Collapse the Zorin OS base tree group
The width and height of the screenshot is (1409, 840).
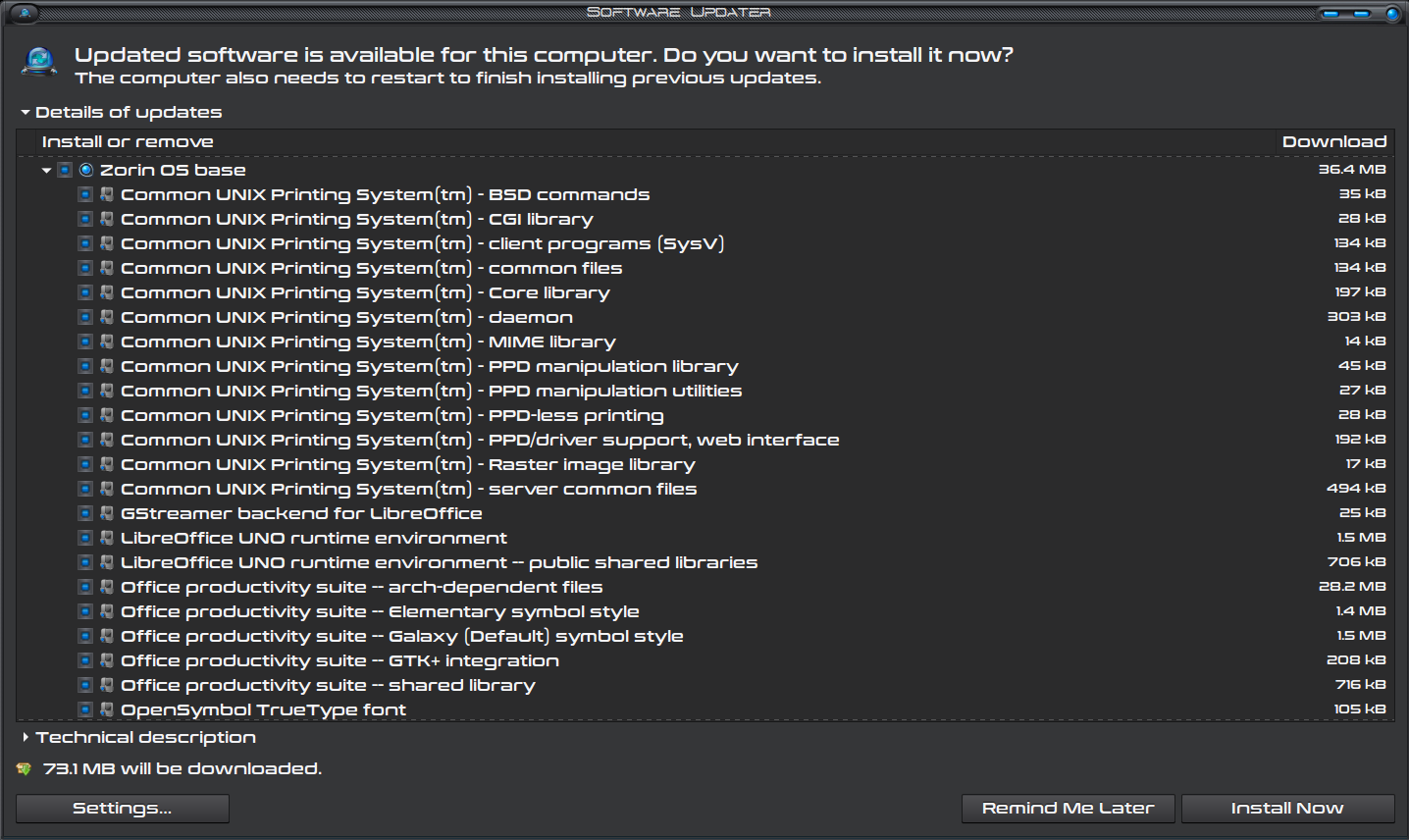46,171
